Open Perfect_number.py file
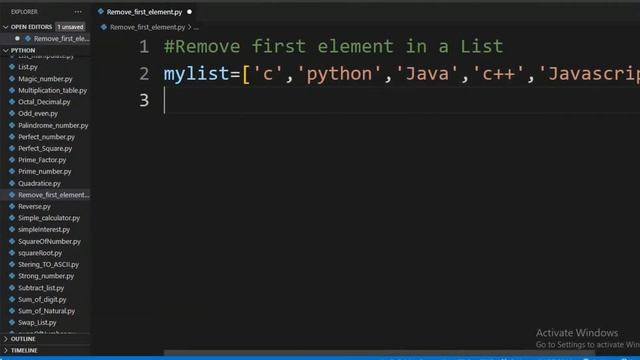The image size is (640, 360). [47, 137]
